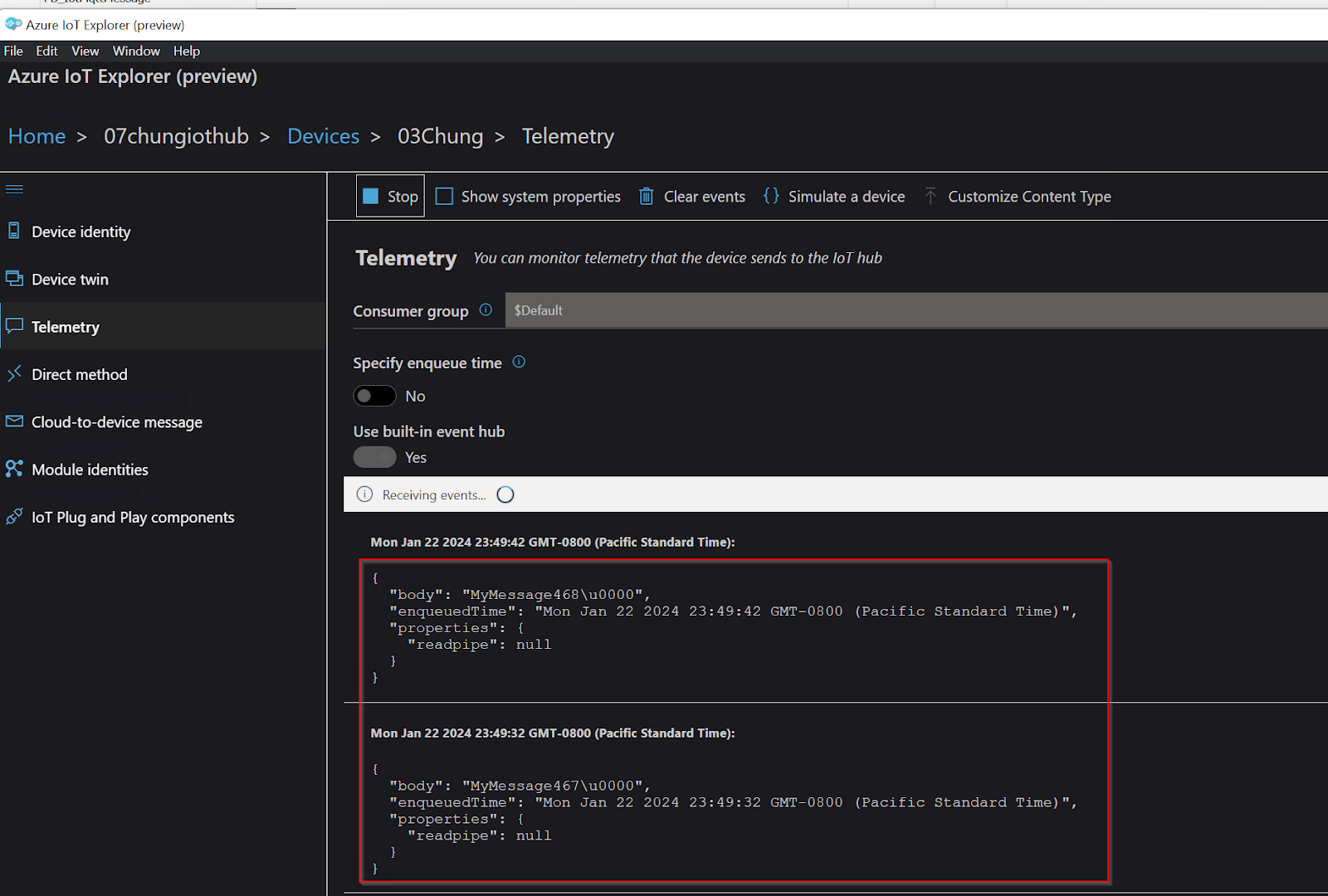Click the Clear events button
The image size is (1328, 896).
coord(691,196)
